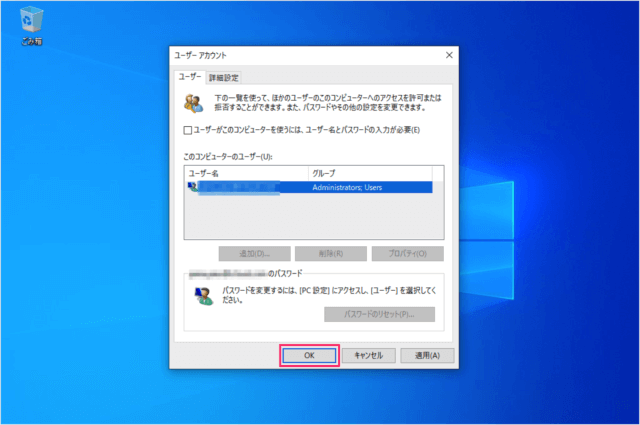
Task: Open the Recycle Bin desktop icon
Action: coord(30,23)
